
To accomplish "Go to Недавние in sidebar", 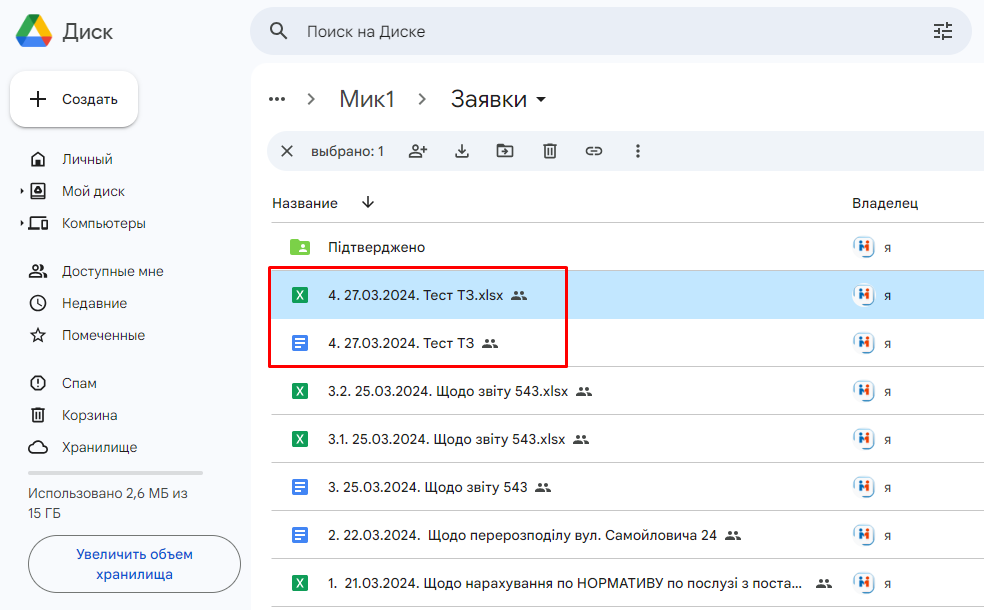I will [x=94, y=303].
